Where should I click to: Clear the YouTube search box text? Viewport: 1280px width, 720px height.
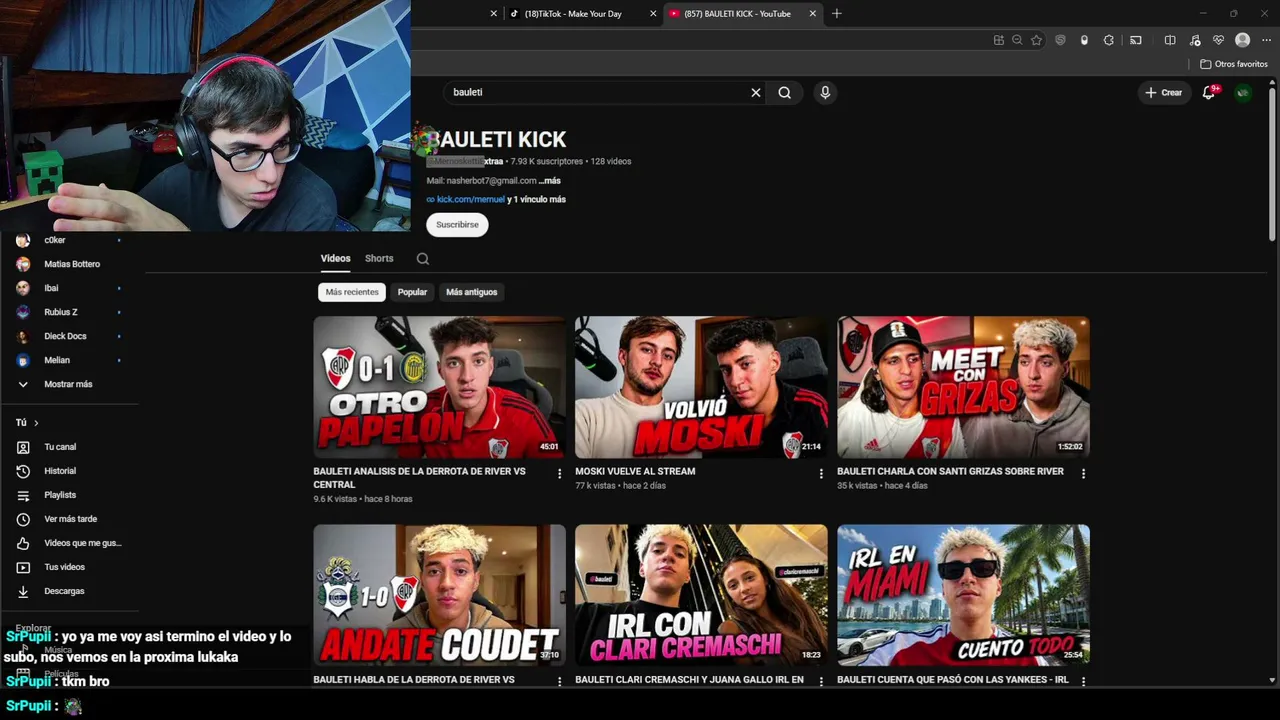pyautogui.click(x=756, y=92)
